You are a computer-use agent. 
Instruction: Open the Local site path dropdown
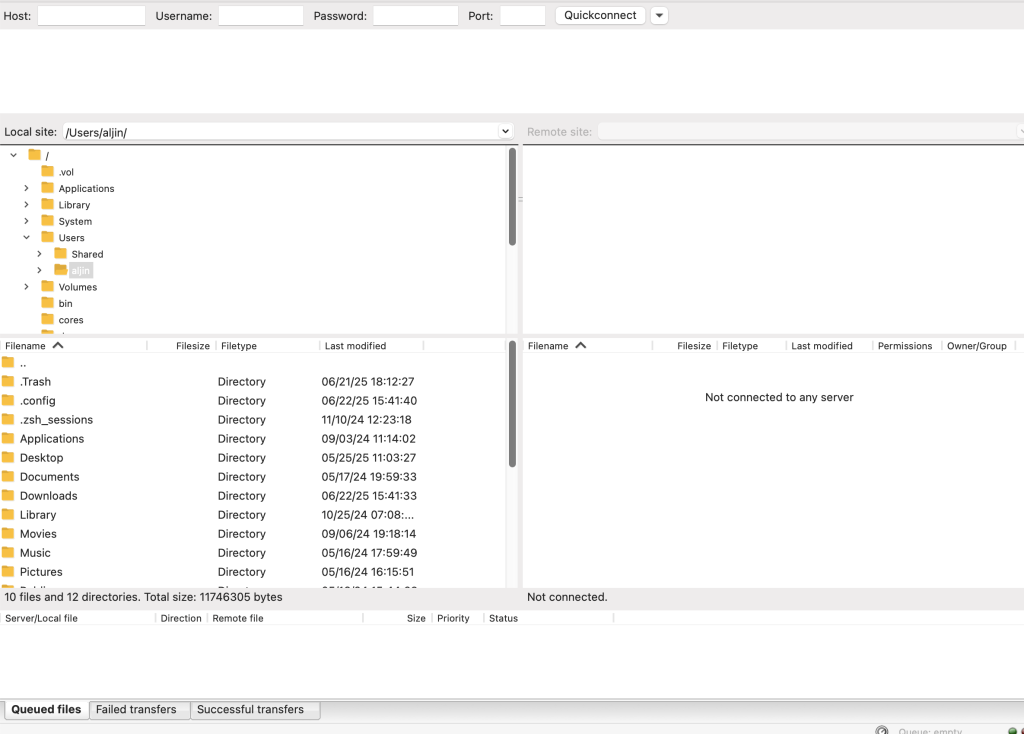click(x=506, y=131)
